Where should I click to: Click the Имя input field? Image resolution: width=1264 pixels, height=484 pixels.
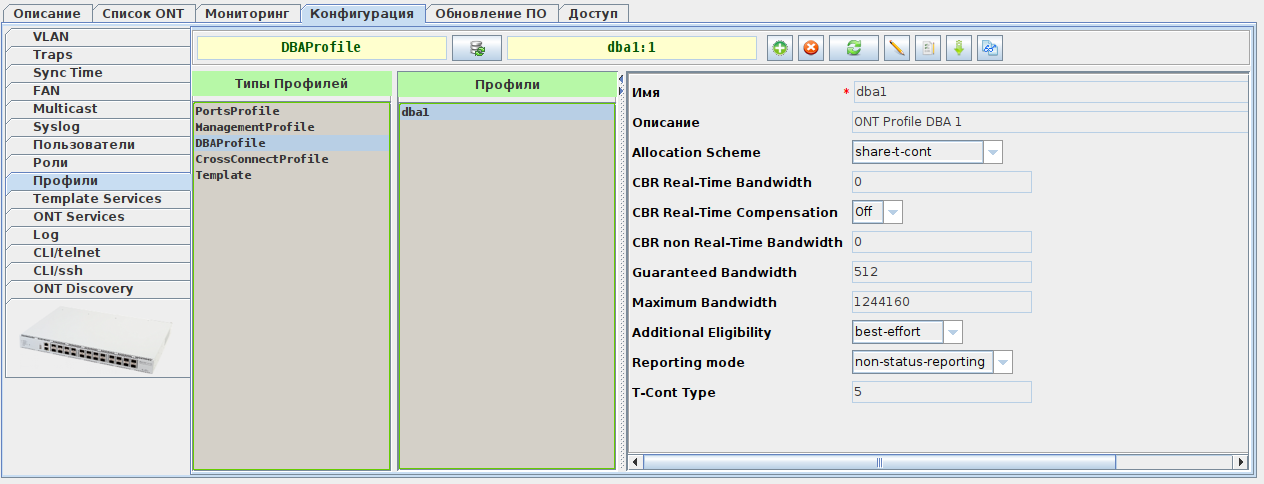click(x=1050, y=92)
